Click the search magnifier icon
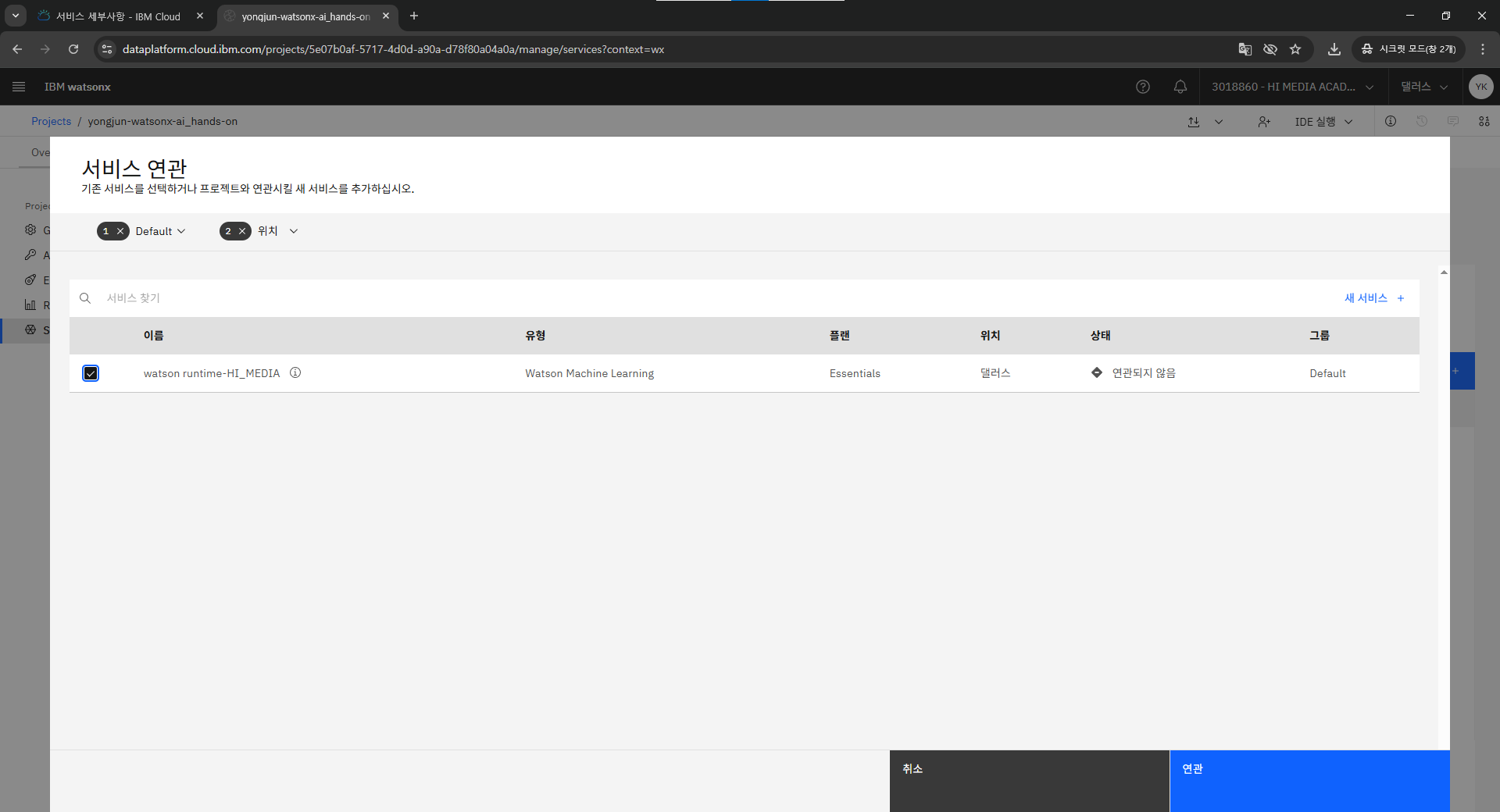The height and width of the screenshot is (812, 1500). tap(85, 298)
